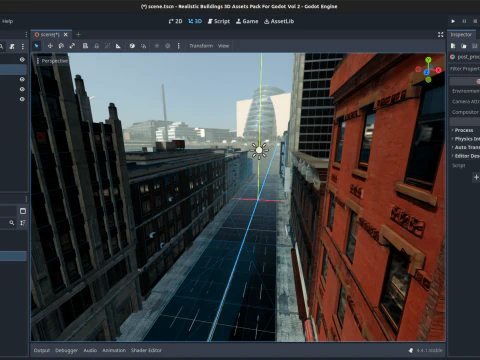
Task: Toggle Use Local Space cube icon
Action: 132,46
